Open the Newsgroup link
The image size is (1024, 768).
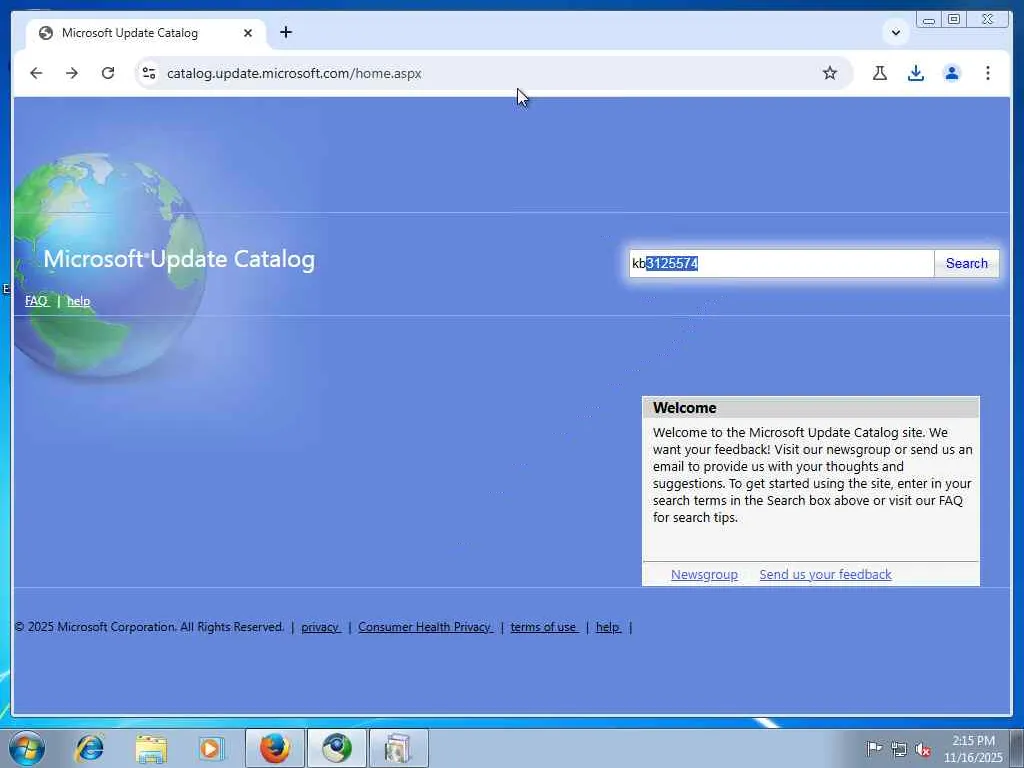tap(704, 574)
